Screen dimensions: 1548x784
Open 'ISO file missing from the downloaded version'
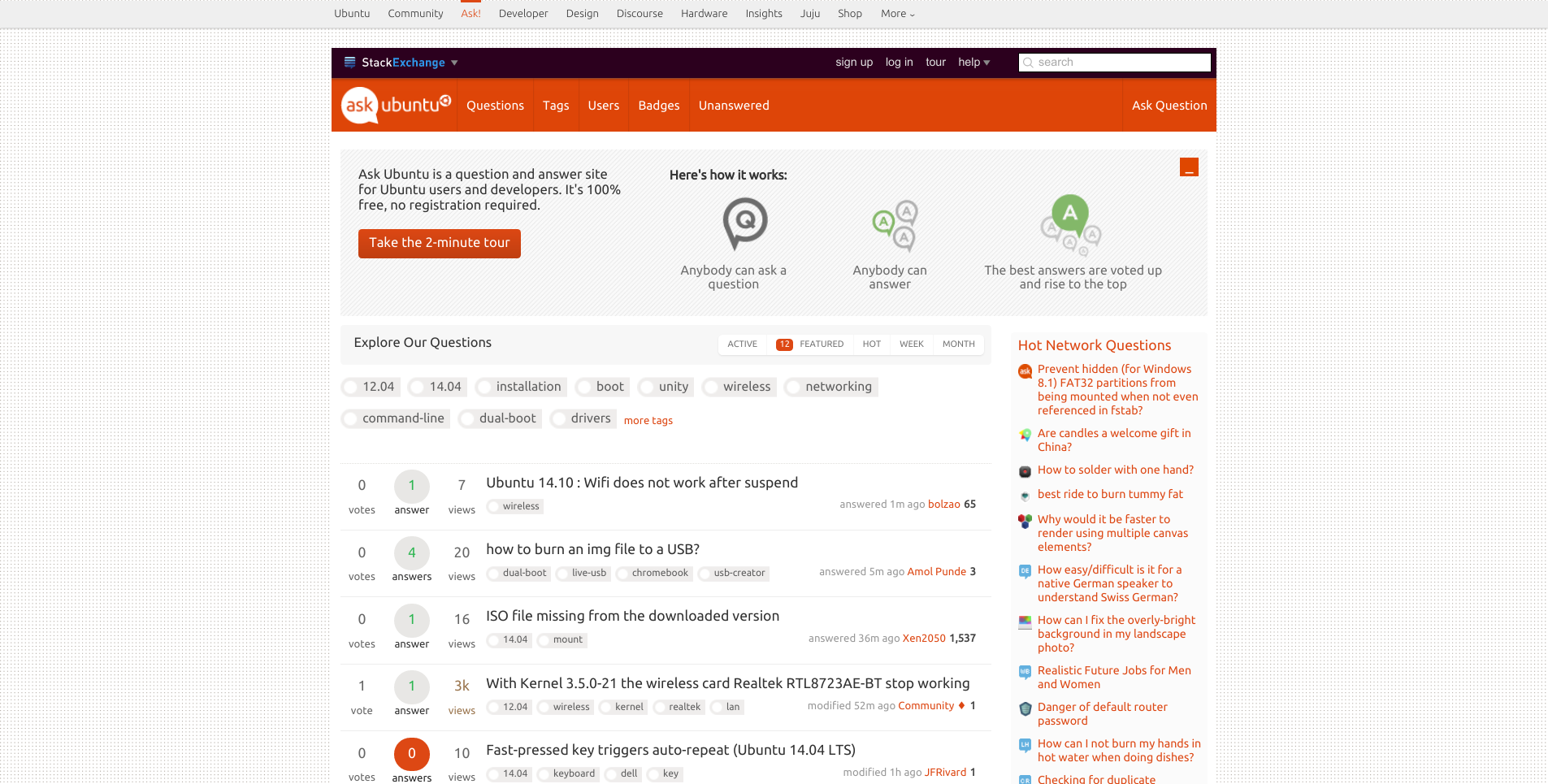pos(632,616)
